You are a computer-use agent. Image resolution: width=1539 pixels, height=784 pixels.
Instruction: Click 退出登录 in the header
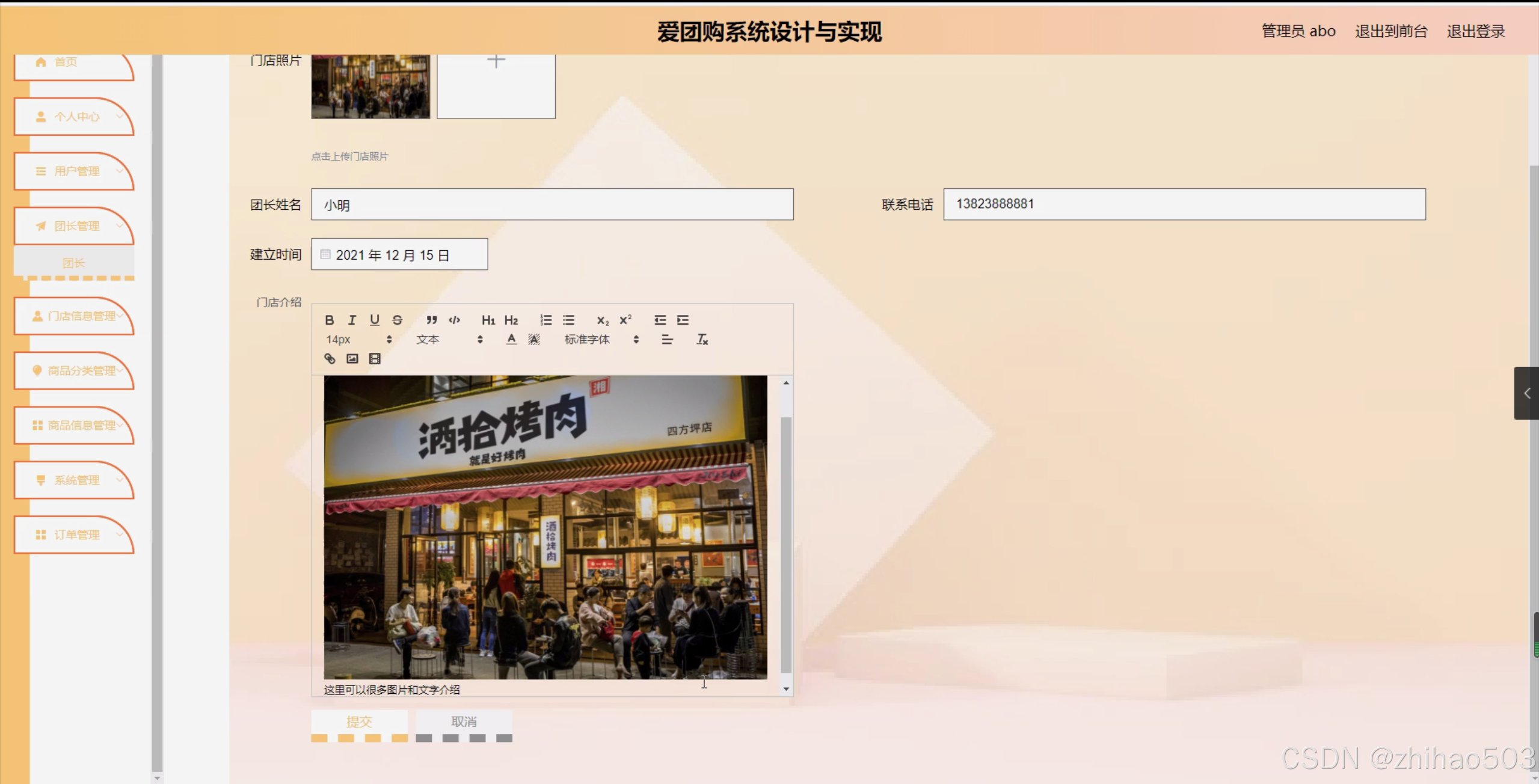1475,31
